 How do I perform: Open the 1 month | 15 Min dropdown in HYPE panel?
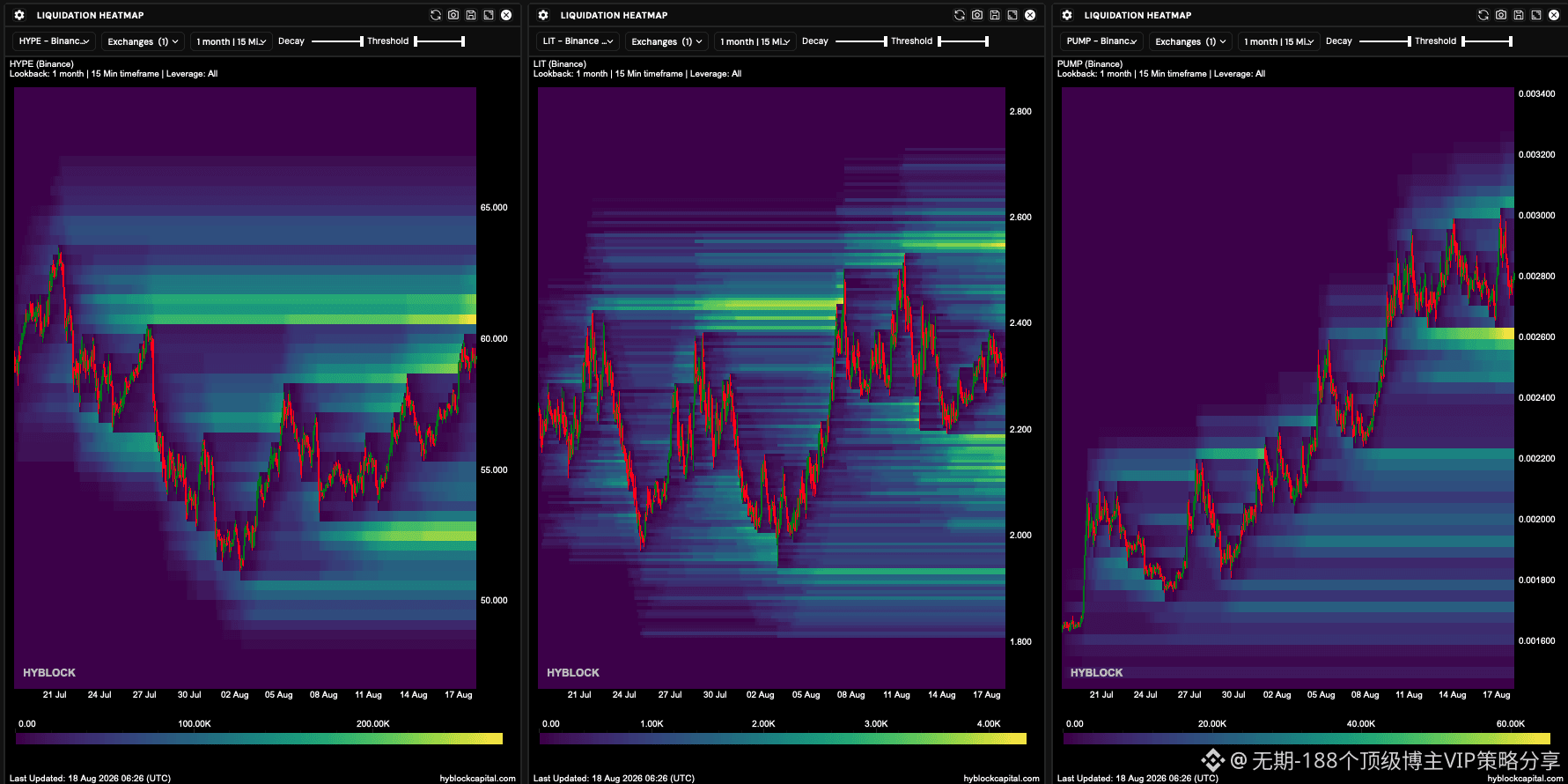click(x=232, y=41)
